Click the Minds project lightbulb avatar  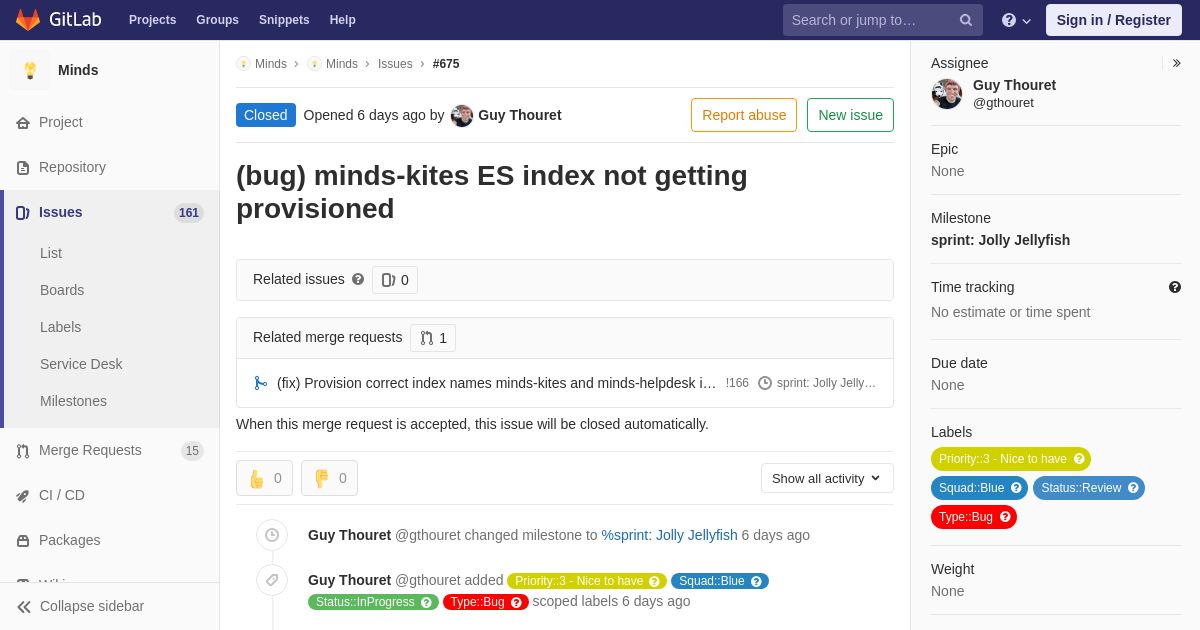tap(30, 70)
